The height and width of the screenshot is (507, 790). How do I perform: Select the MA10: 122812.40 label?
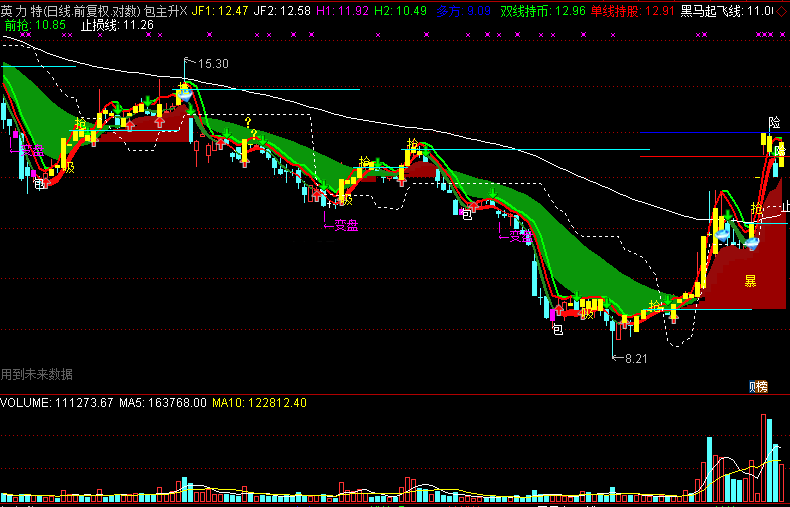point(259,403)
